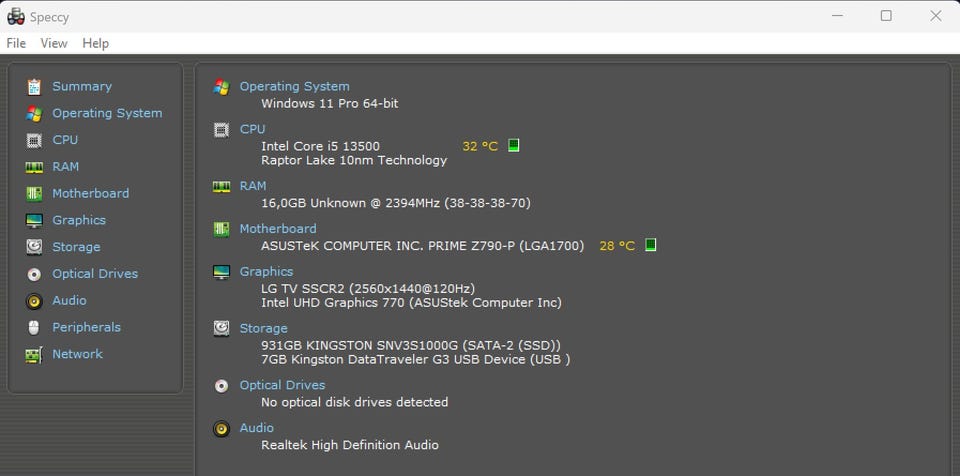Open the File menu
The image size is (960, 476).
pos(16,43)
